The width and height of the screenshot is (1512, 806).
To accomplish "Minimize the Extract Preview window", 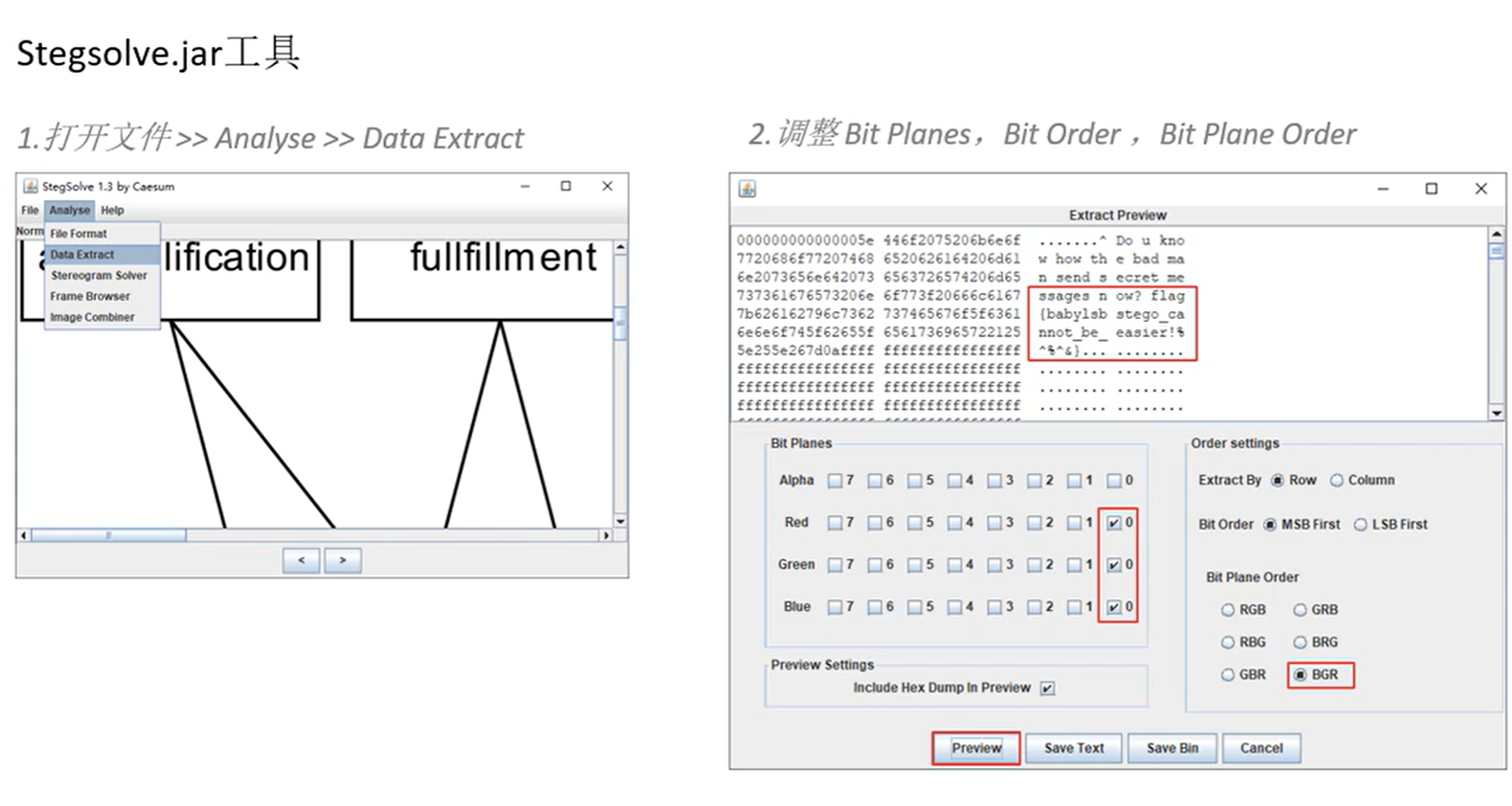I will (x=1383, y=189).
